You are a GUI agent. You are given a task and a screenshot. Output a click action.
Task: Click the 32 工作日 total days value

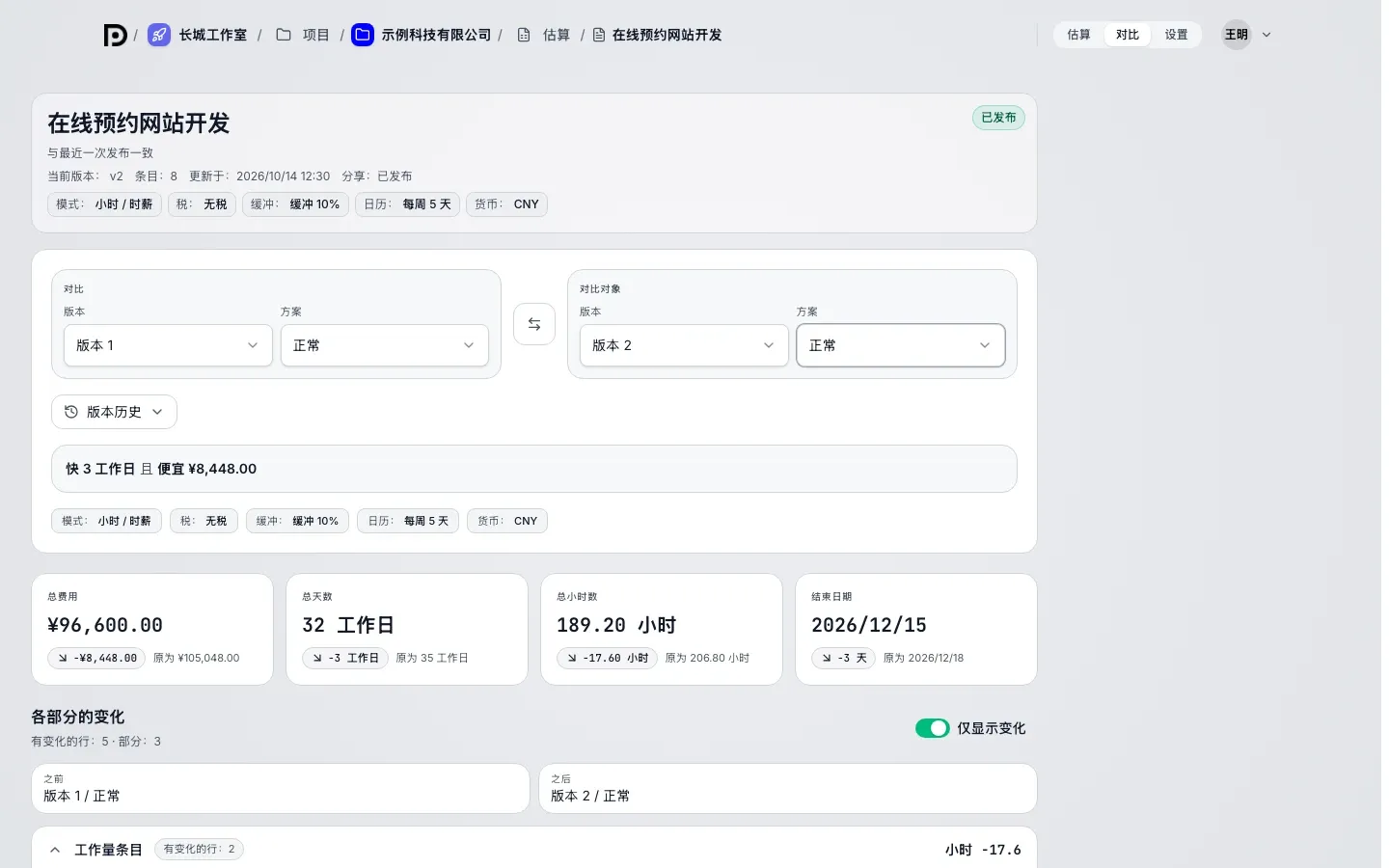(348, 625)
